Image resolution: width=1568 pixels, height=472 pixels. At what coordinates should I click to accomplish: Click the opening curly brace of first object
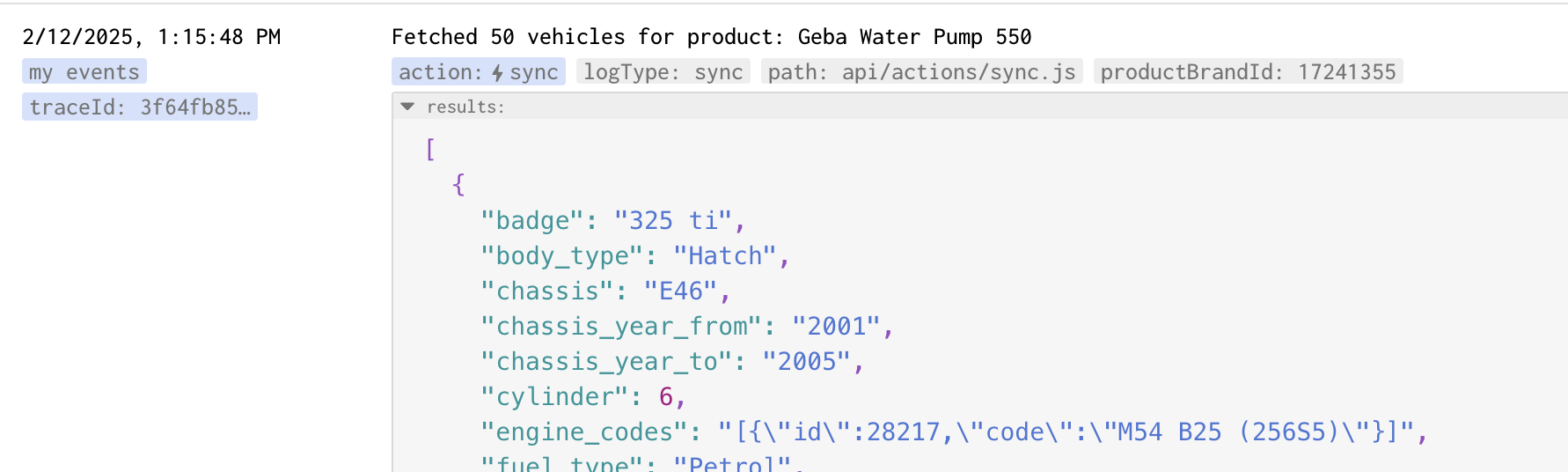[458, 184]
